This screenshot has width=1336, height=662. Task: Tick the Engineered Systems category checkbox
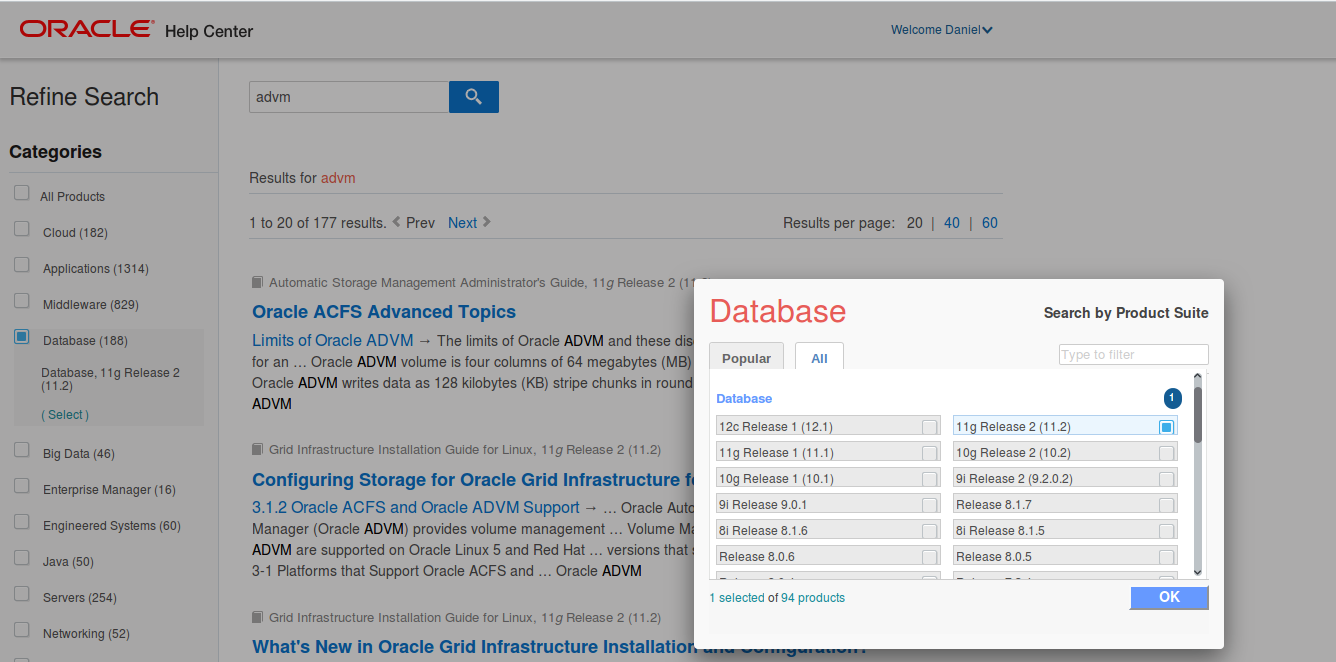[21, 522]
